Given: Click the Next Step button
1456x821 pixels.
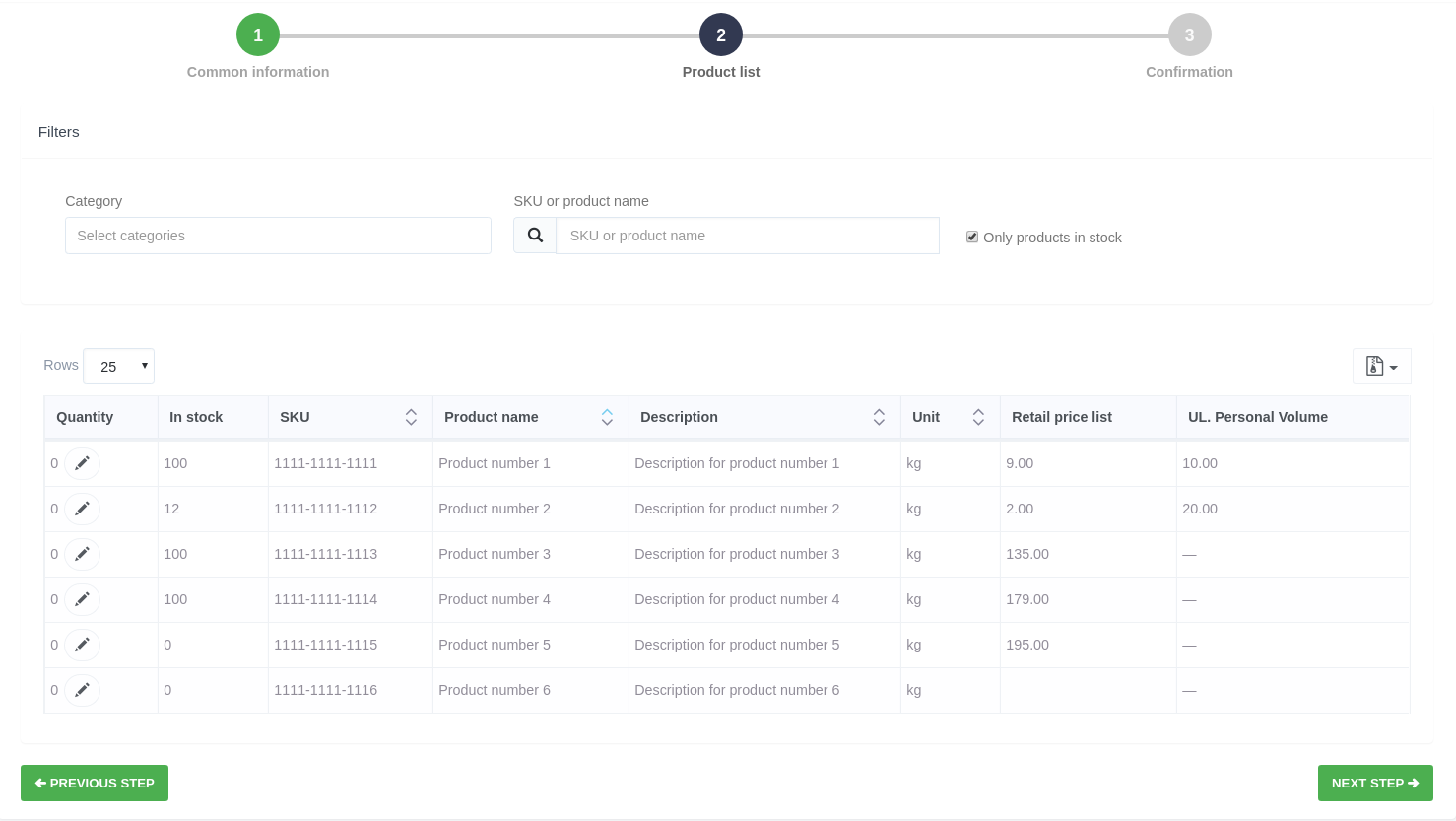Looking at the screenshot, I should click(1375, 783).
